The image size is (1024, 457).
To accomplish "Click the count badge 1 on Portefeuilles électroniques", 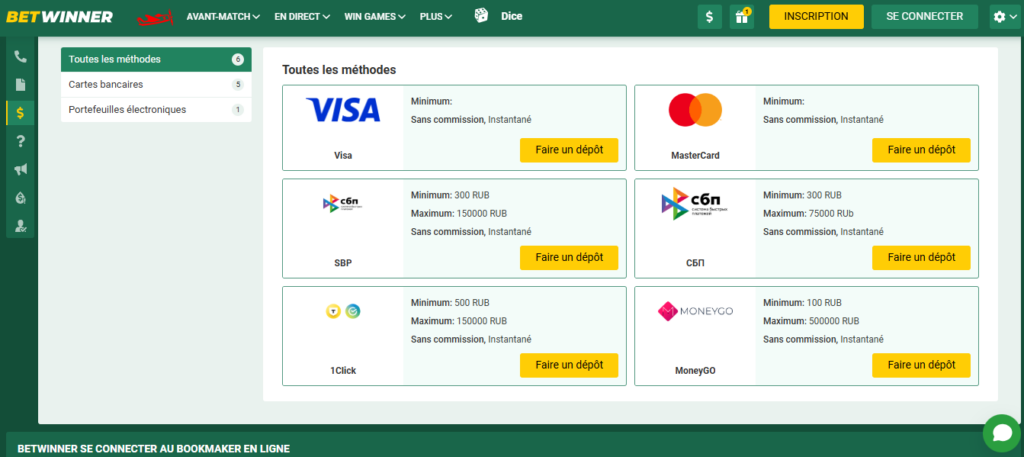I will pyautogui.click(x=238, y=110).
